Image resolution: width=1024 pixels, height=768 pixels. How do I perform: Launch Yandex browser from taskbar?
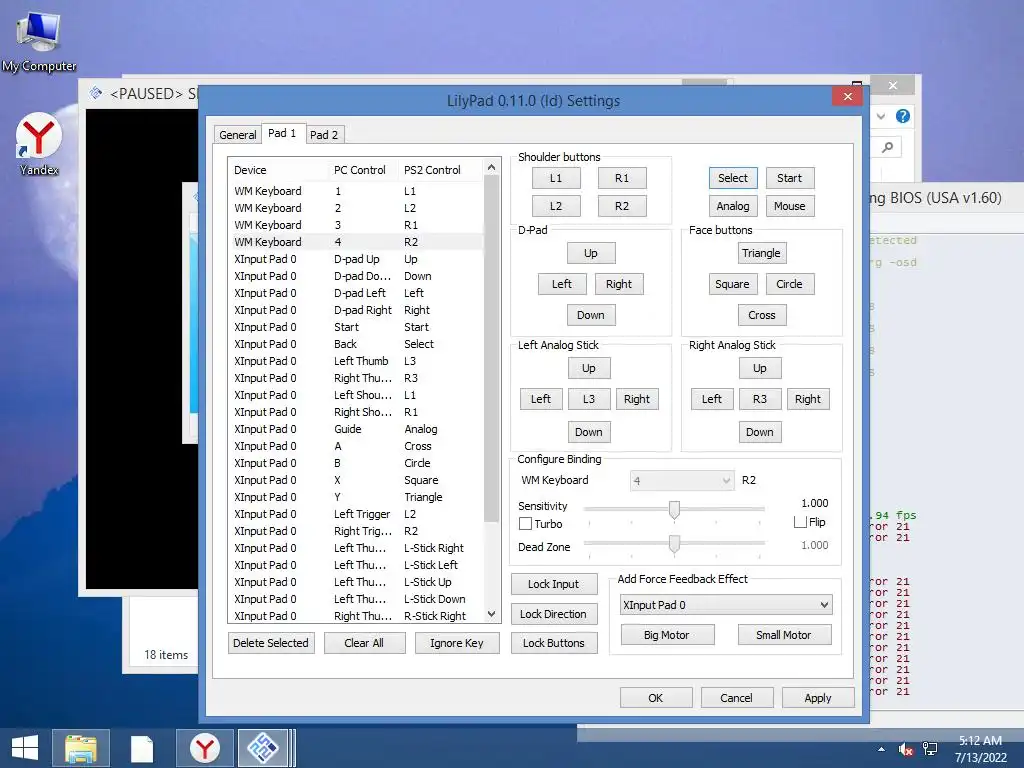(x=204, y=748)
